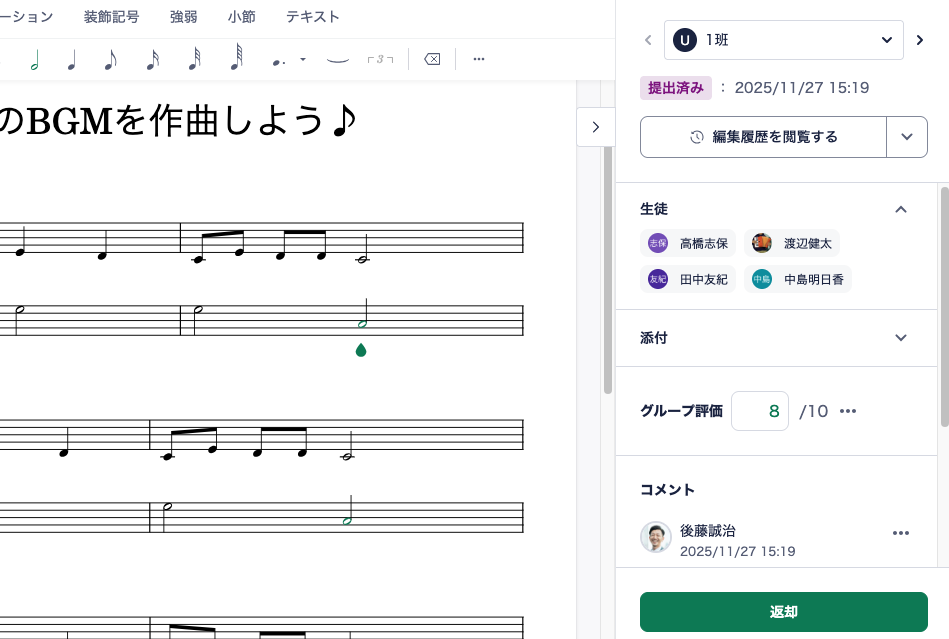
Task: Open the 強弱 dynamics menu
Action: point(184,16)
